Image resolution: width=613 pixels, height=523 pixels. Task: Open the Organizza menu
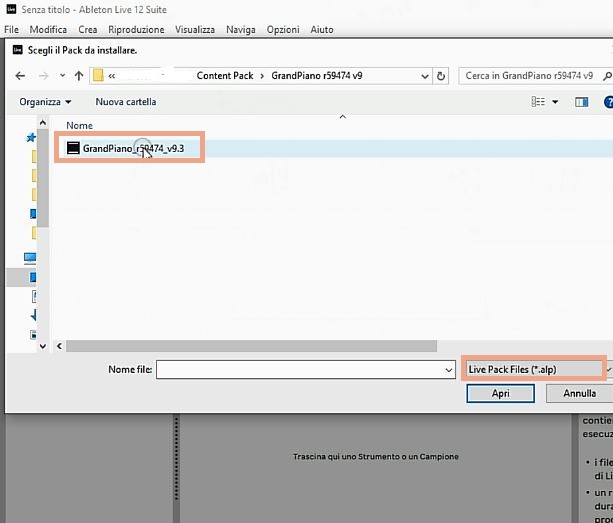pos(45,102)
